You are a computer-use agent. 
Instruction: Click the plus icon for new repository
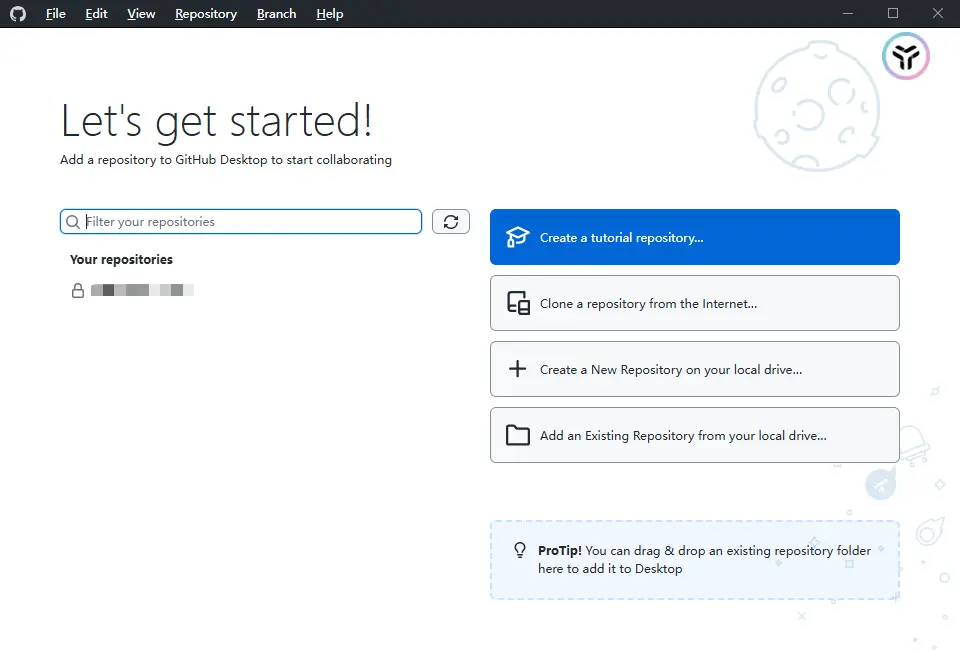[517, 368]
